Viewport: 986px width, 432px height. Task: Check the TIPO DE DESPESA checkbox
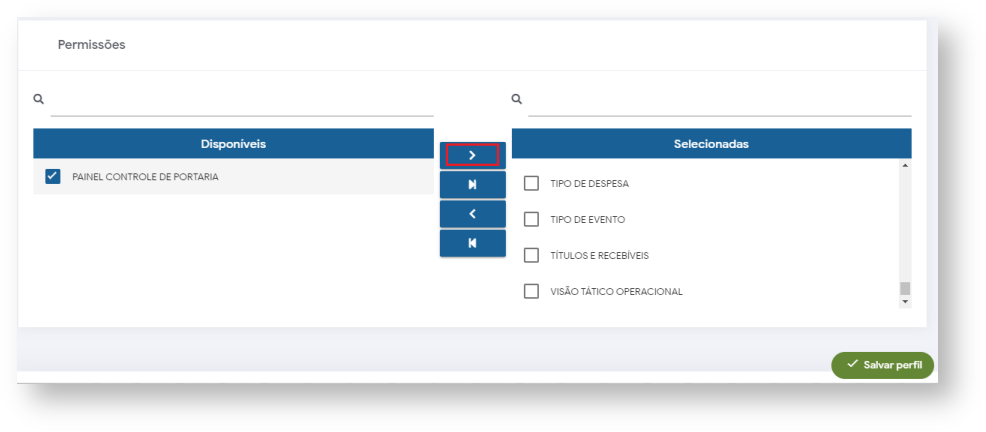(532, 184)
